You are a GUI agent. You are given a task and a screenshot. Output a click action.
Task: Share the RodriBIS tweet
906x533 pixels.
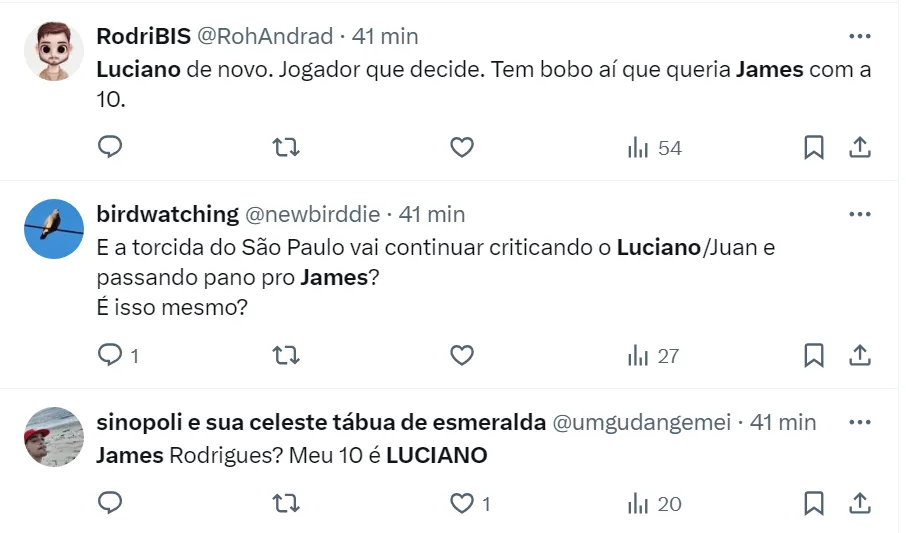(x=859, y=148)
